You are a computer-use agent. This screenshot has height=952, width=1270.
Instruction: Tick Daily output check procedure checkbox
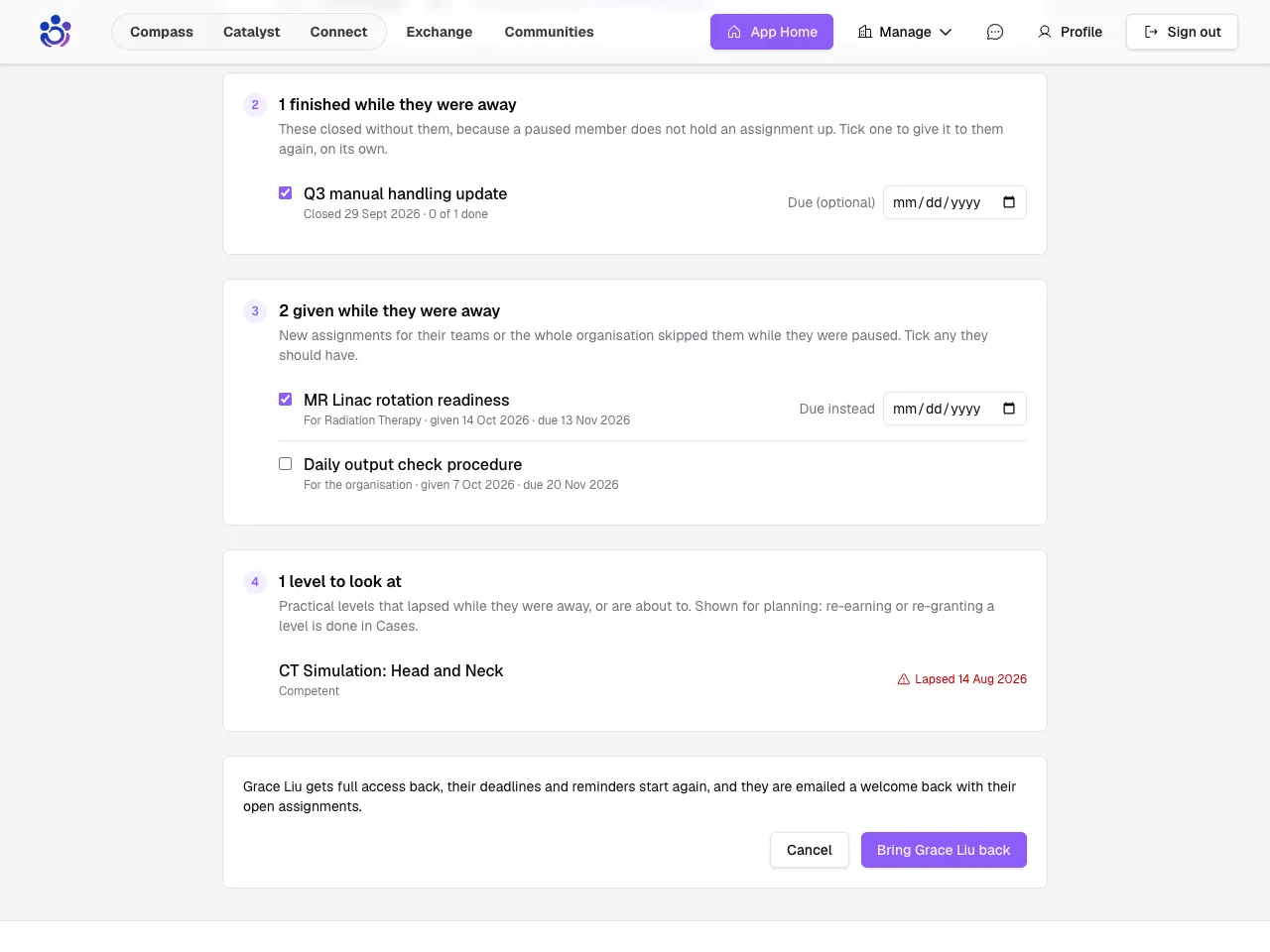tap(286, 464)
